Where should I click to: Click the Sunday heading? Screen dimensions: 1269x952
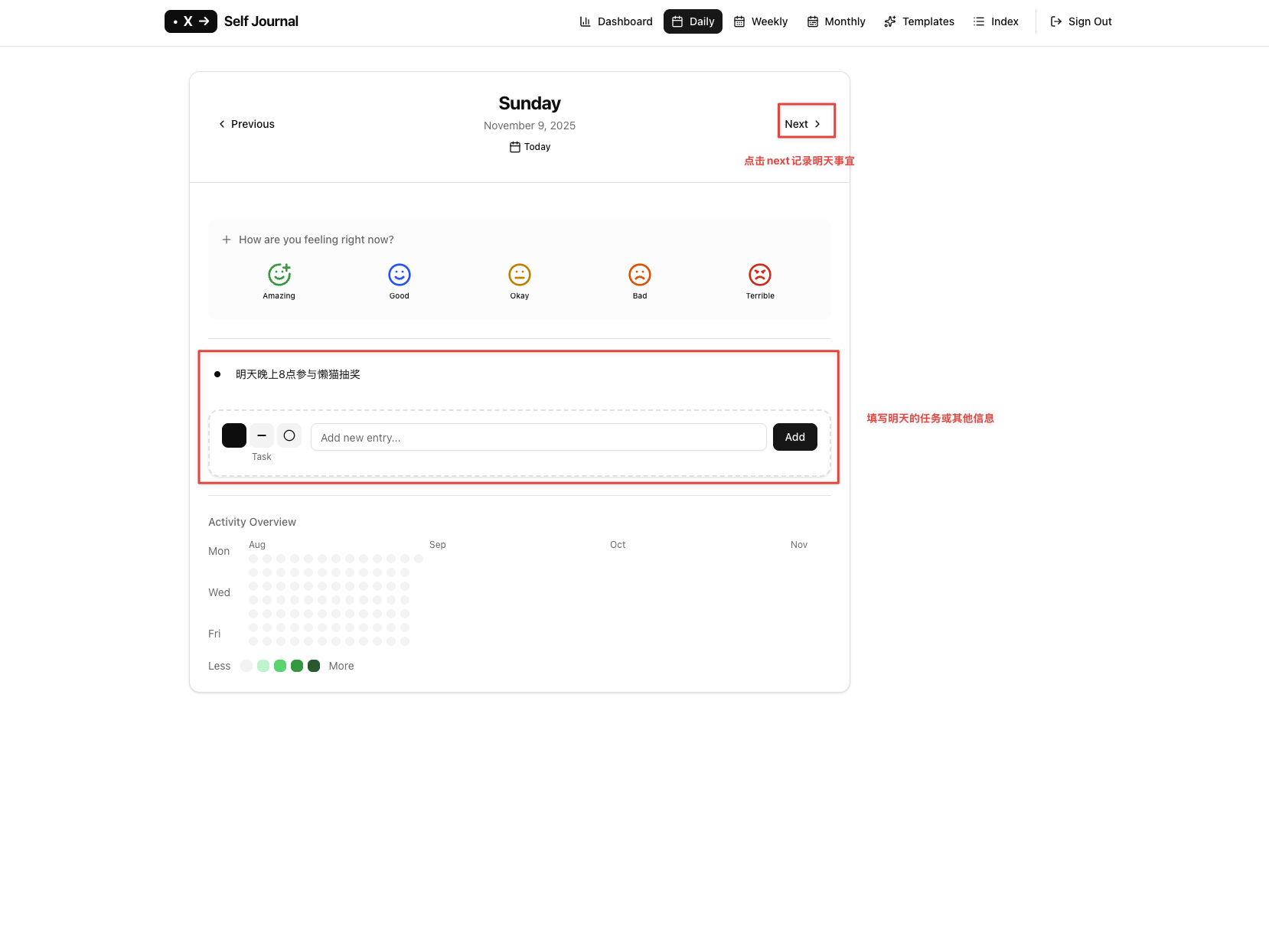[x=530, y=103]
